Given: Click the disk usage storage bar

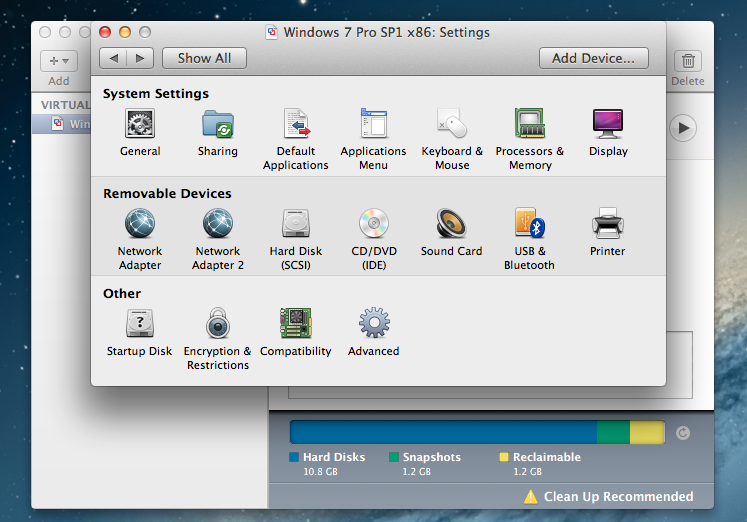Looking at the screenshot, I should point(477,432).
